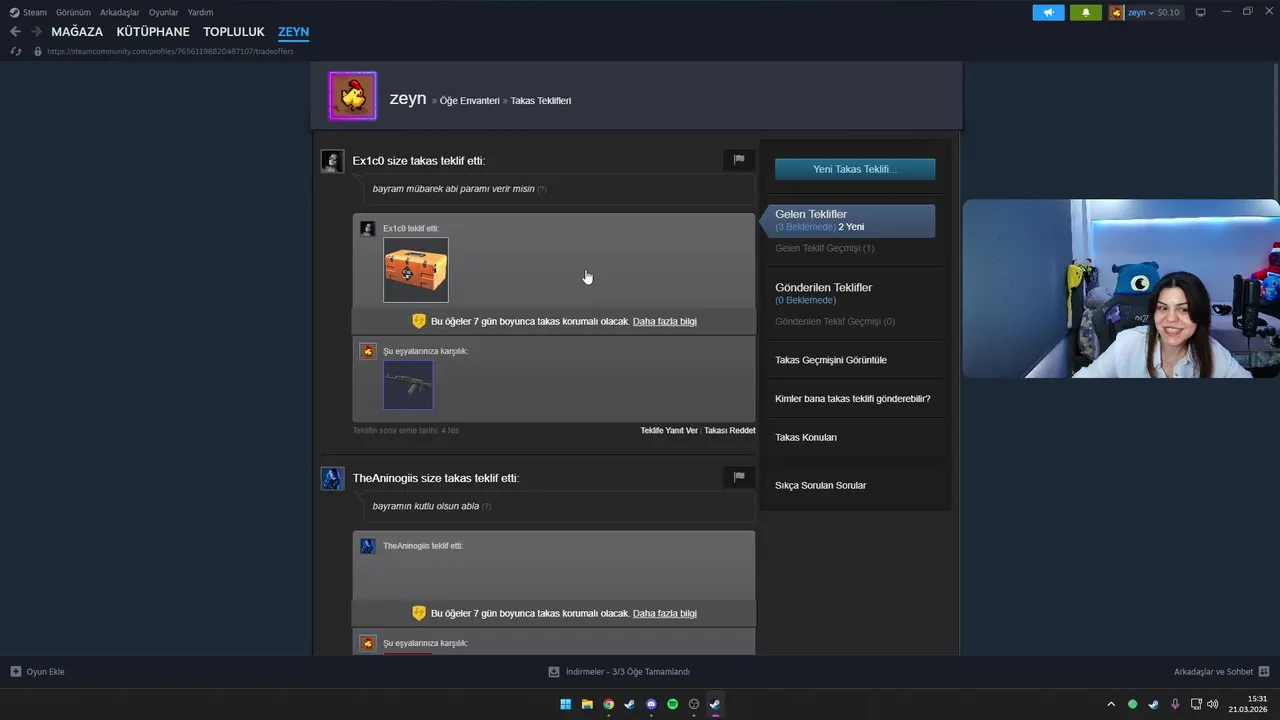Open 'Daha fazla bilgi' in Ex1c0's offer
This screenshot has height=720, width=1280.
click(665, 321)
